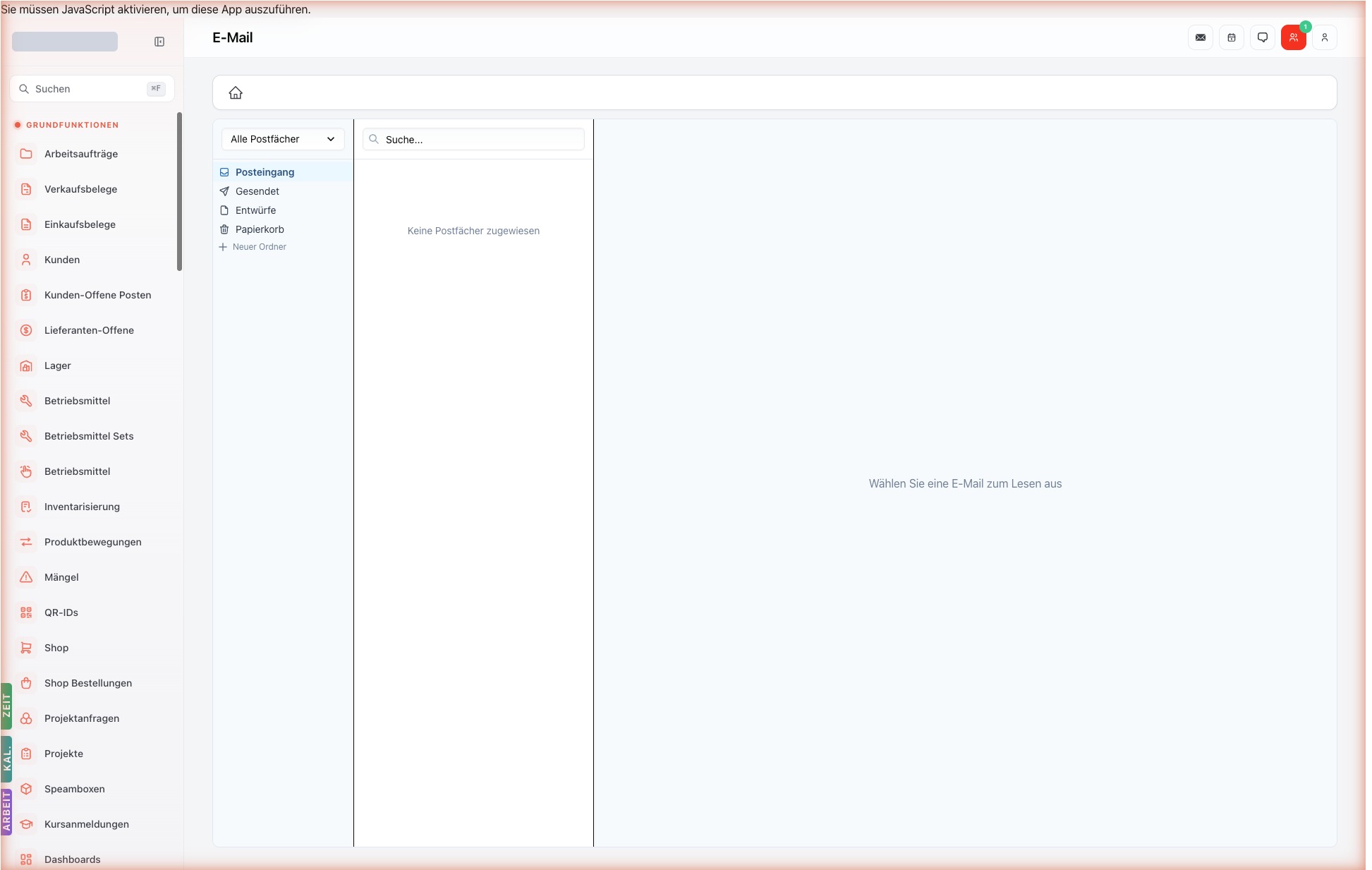This screenshot has width=1372, height=870.
Task: Click the sidebar Suchen search box
Action: point(92,89)
